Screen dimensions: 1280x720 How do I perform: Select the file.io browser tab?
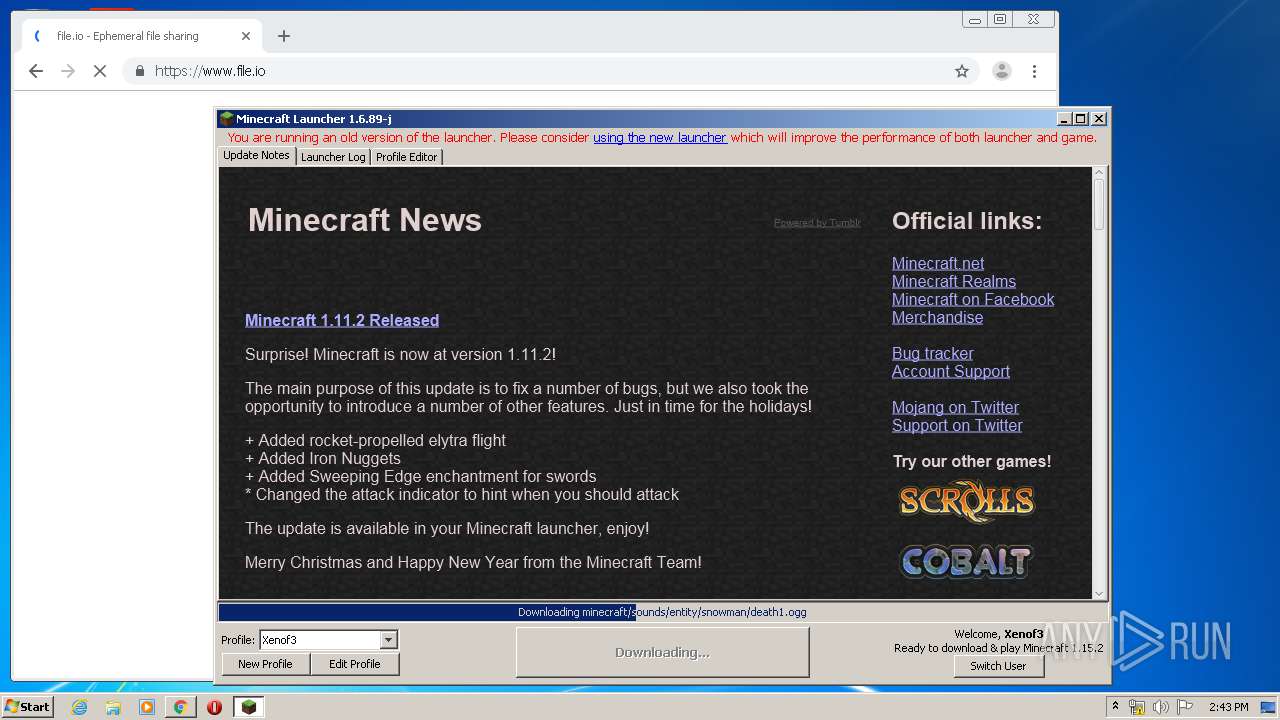point(140,36)
